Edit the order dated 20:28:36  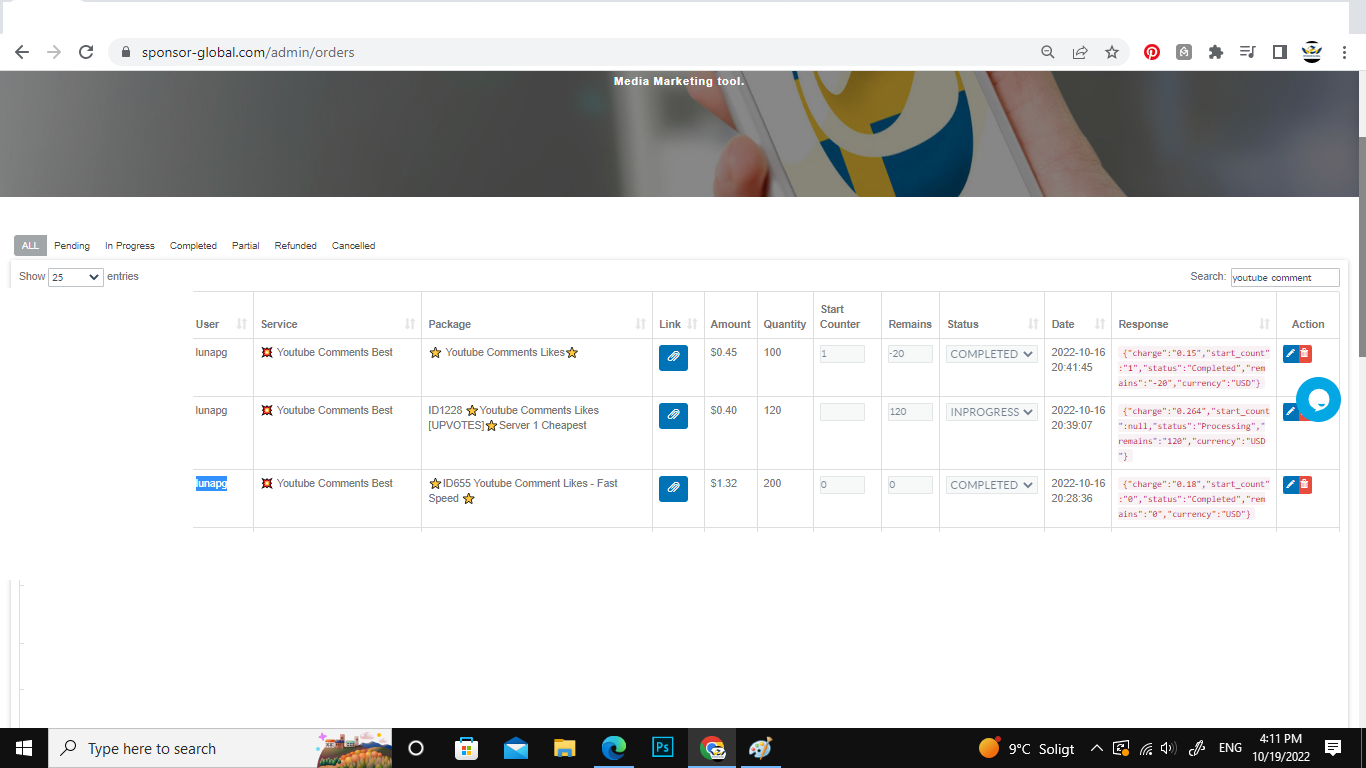(x=1290, y=484)
